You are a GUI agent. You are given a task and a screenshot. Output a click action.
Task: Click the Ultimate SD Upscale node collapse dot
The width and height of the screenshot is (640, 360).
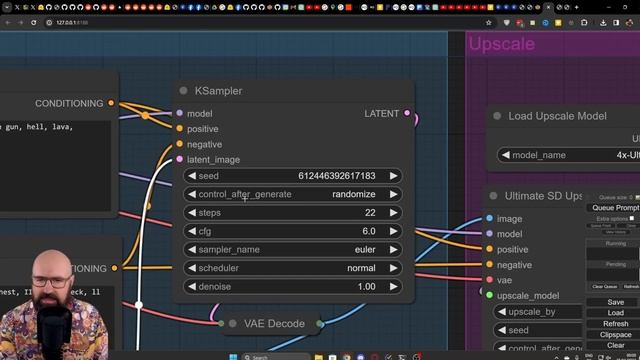tap(493, 196)
